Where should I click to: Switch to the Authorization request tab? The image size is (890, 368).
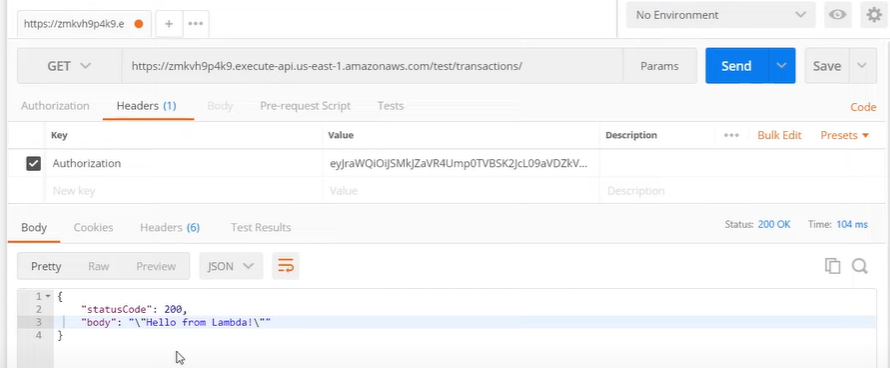[x=55, y=106]
